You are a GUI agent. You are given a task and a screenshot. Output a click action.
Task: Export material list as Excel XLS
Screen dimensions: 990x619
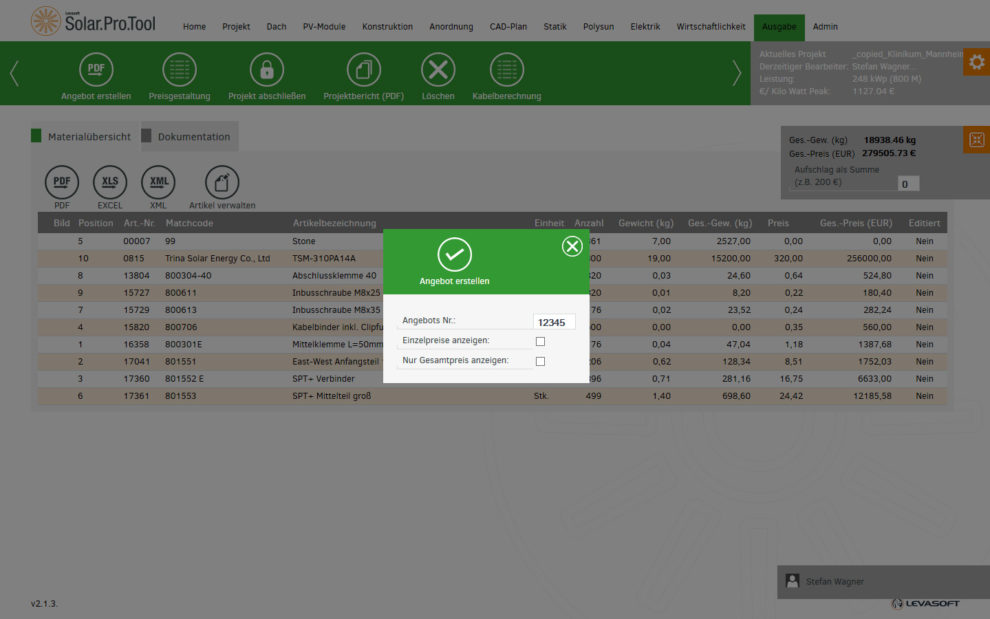tap(110, 182)
